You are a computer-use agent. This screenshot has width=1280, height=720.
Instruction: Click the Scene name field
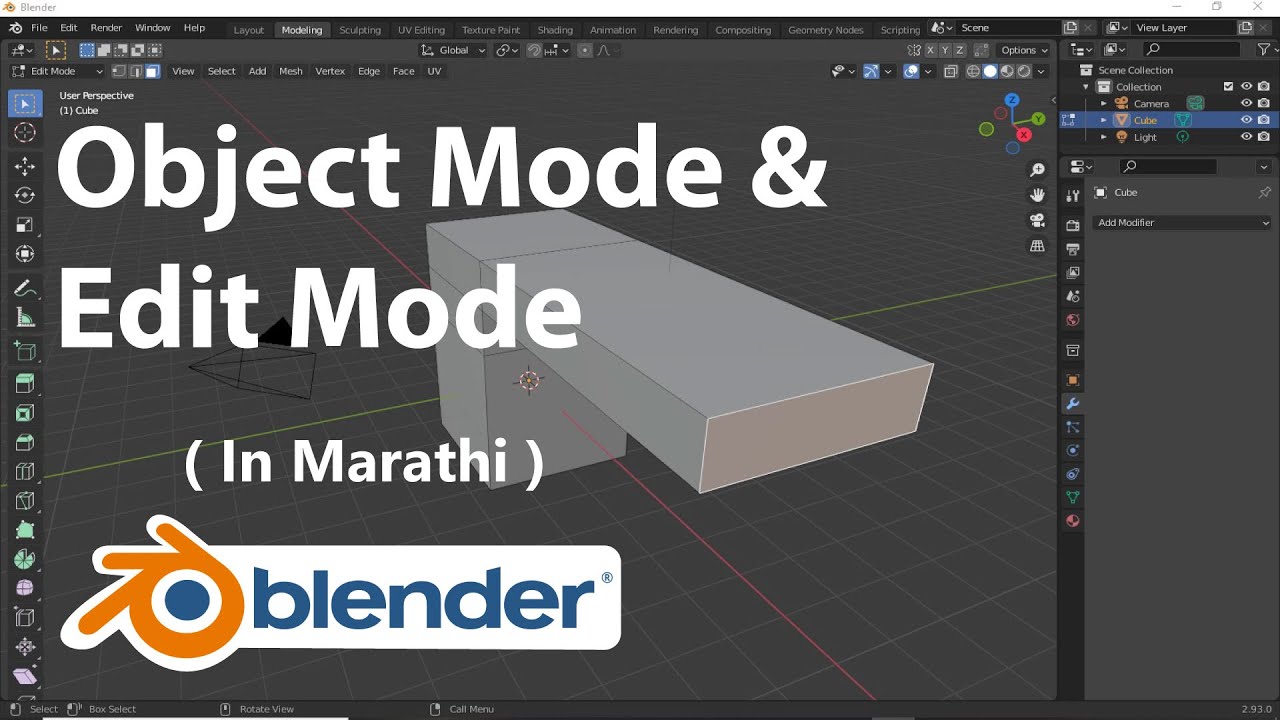[x=1007, y=28]
